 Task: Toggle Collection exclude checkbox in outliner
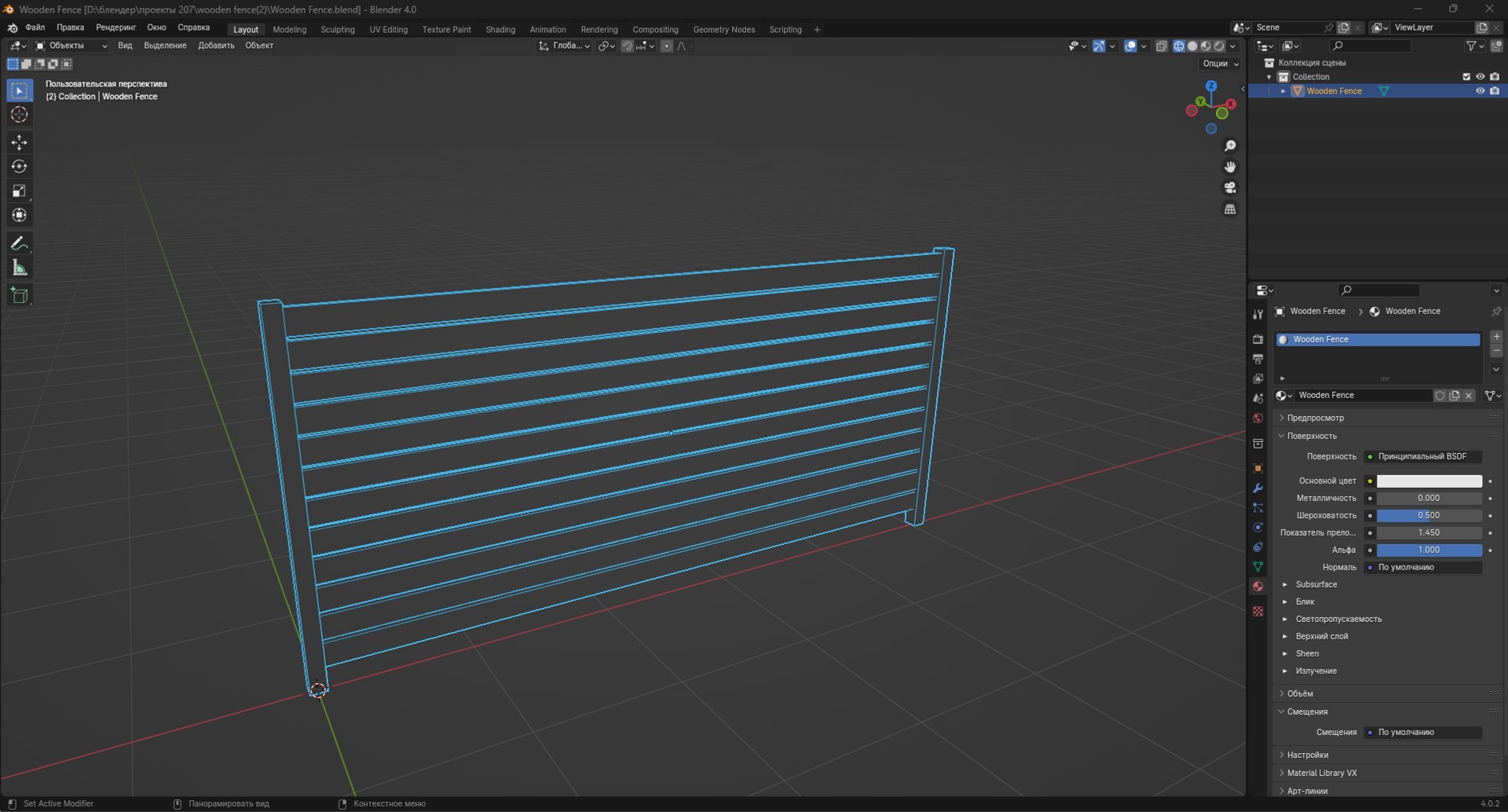pos(1466,77)
